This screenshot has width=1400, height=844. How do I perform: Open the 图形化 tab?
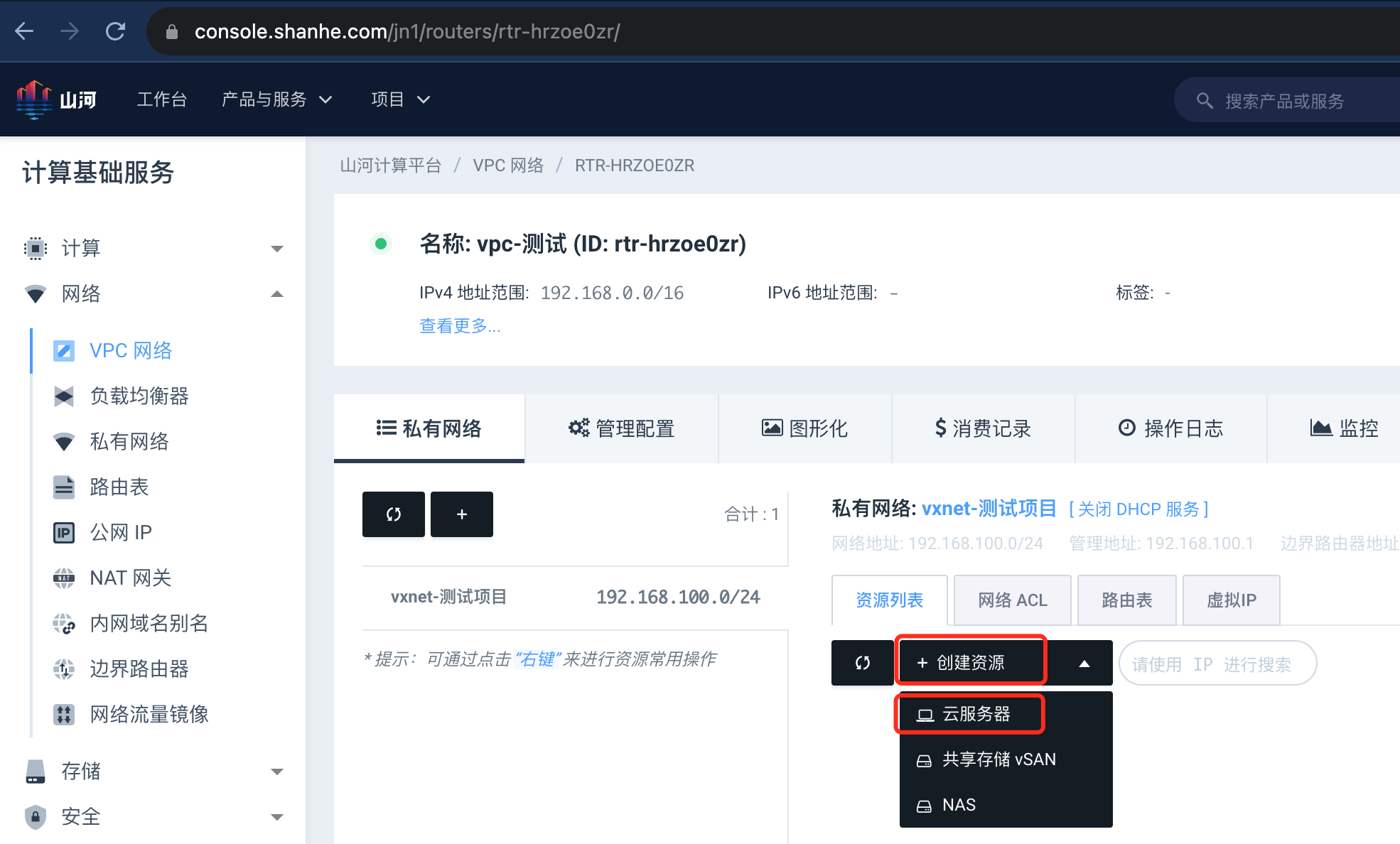pyautogui.click(x=805, y=428)
